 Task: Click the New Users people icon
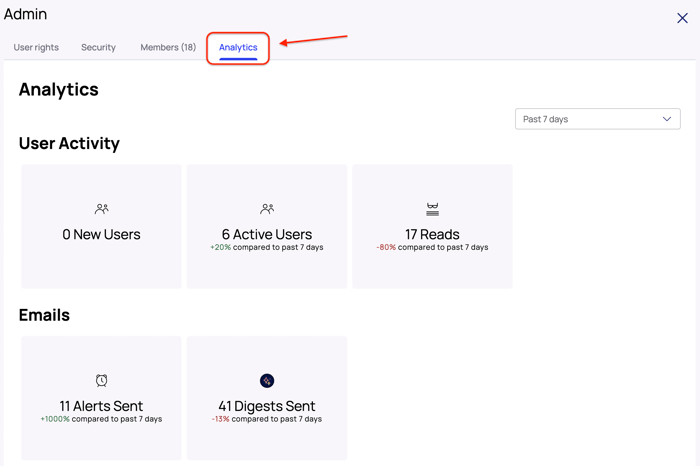(101, 209)
